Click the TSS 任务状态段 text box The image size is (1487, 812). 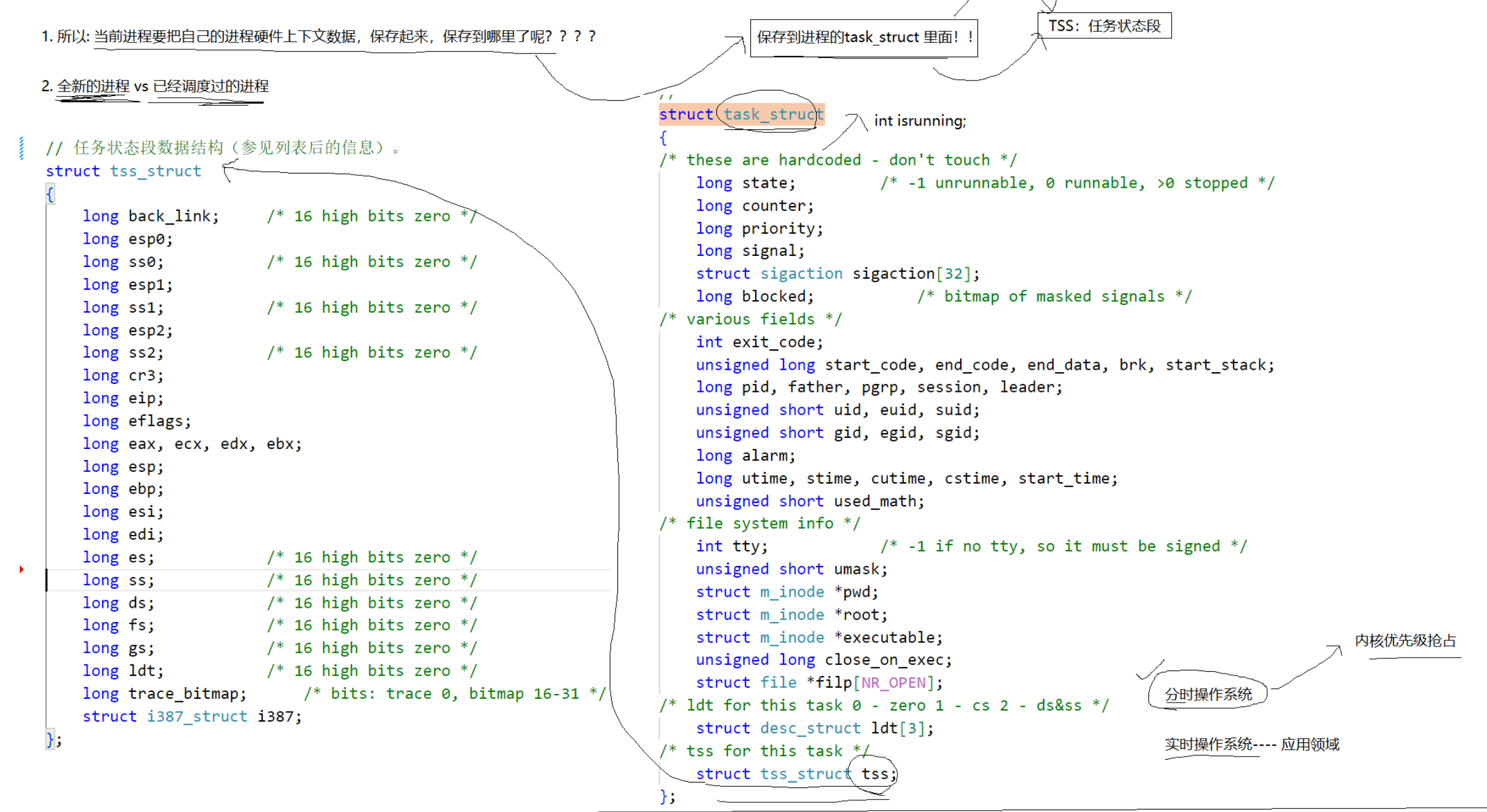[x=1104, y=26]
